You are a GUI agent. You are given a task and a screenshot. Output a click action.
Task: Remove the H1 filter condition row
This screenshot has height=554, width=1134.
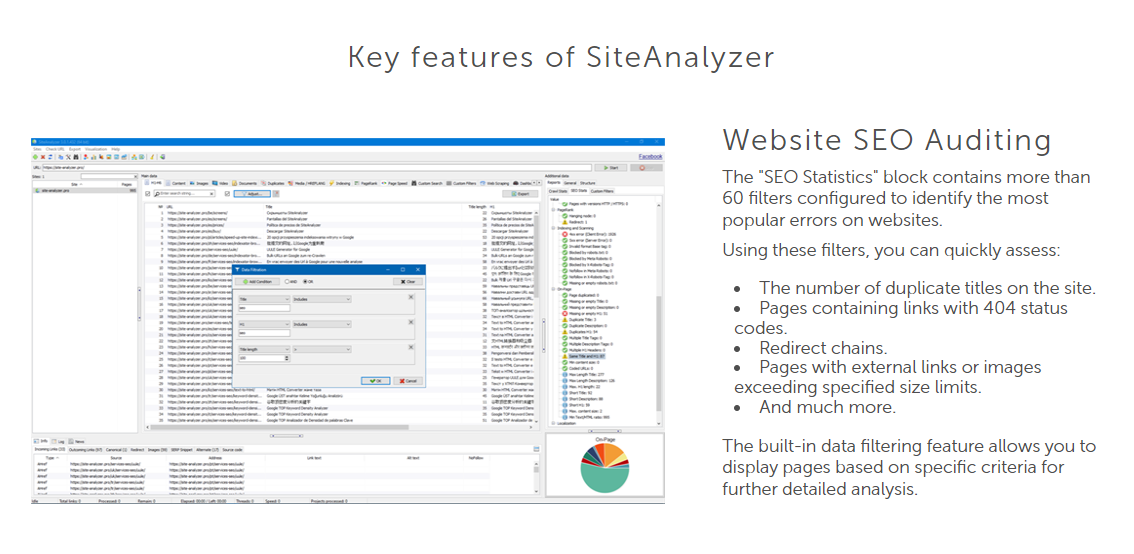411,322
